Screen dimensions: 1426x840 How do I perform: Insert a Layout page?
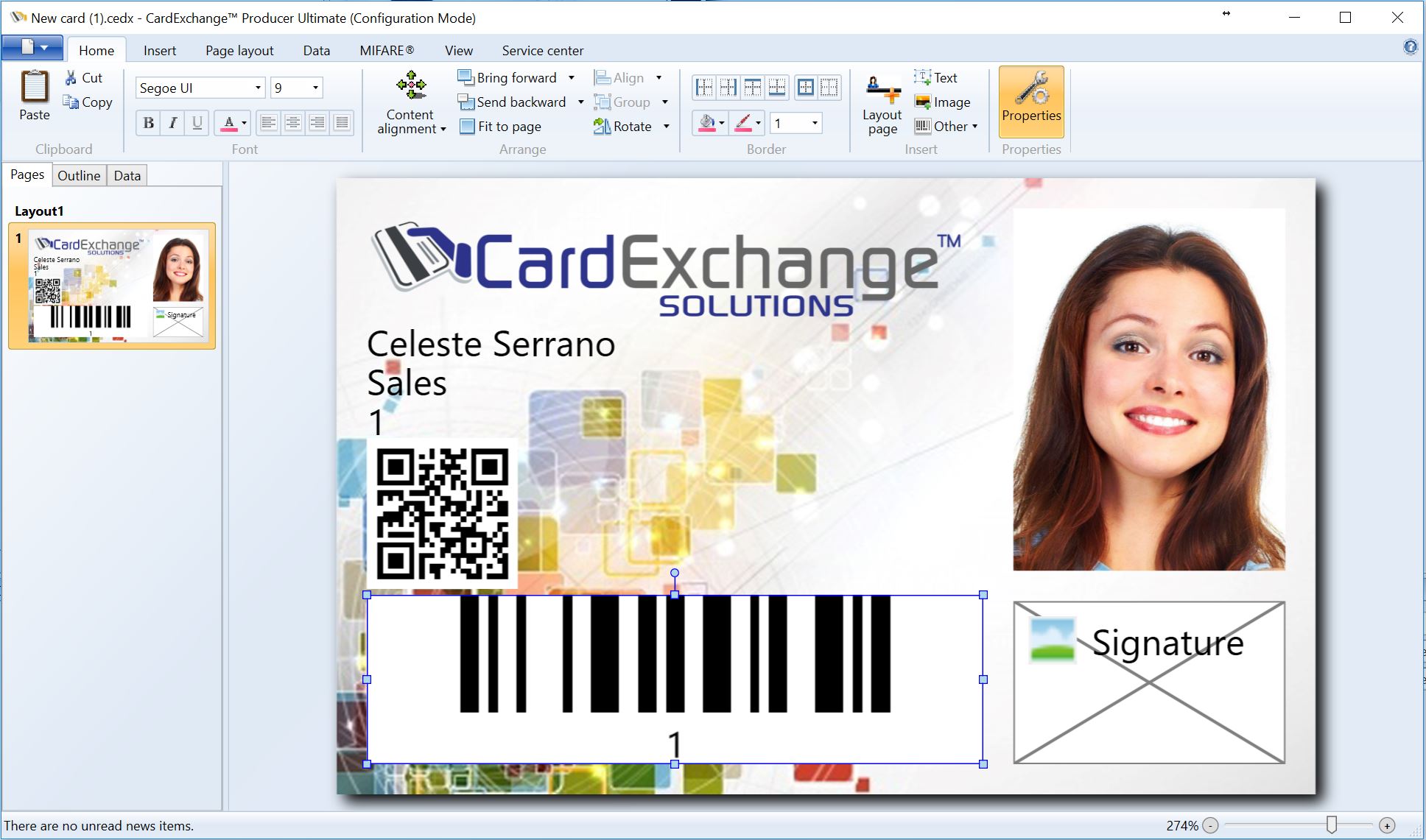[882, 104]
